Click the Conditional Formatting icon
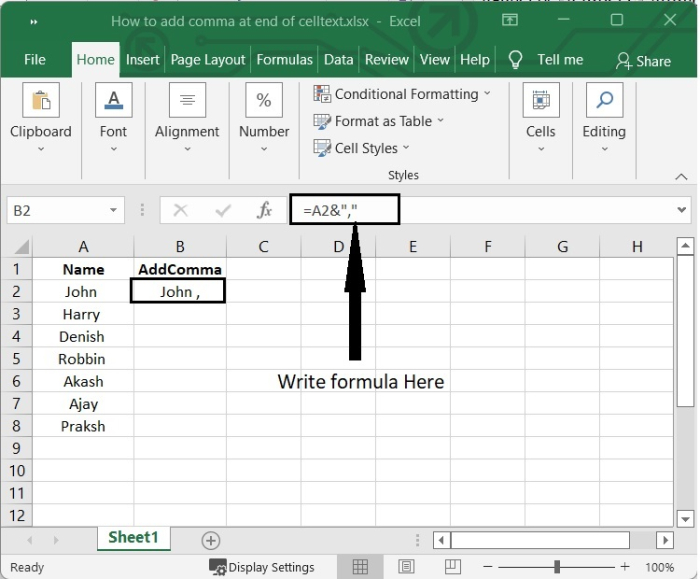700x579 pixels. click(322, 94)
